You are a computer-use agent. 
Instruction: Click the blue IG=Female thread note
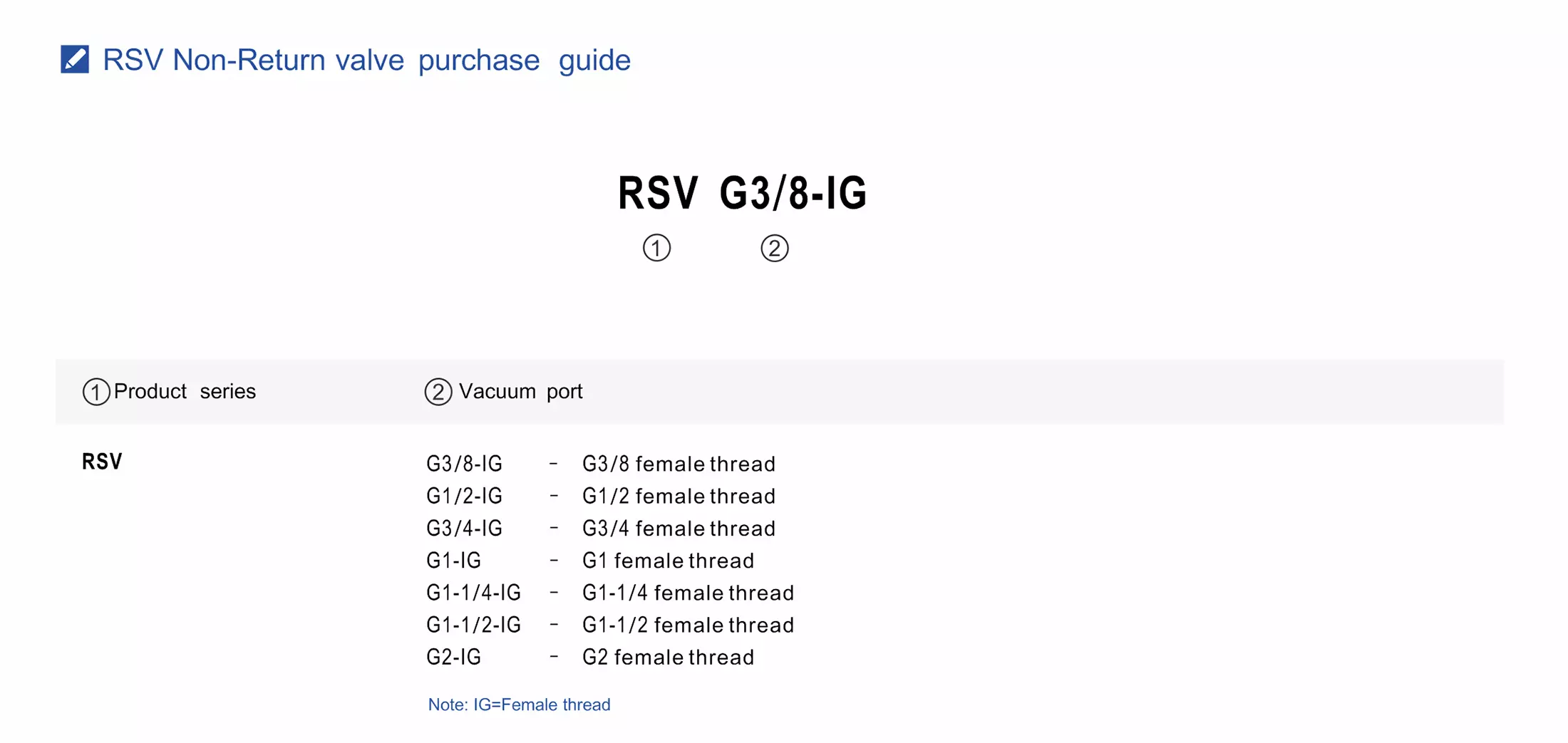519,705
